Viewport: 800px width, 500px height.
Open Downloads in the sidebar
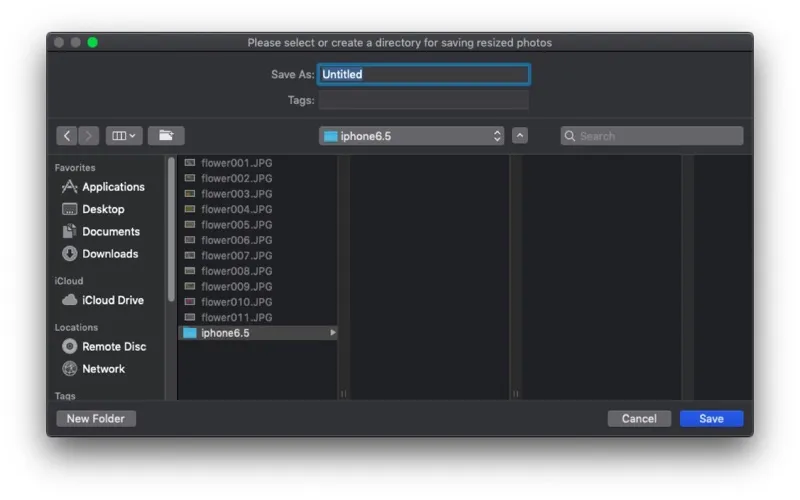(x=109, y=254)
